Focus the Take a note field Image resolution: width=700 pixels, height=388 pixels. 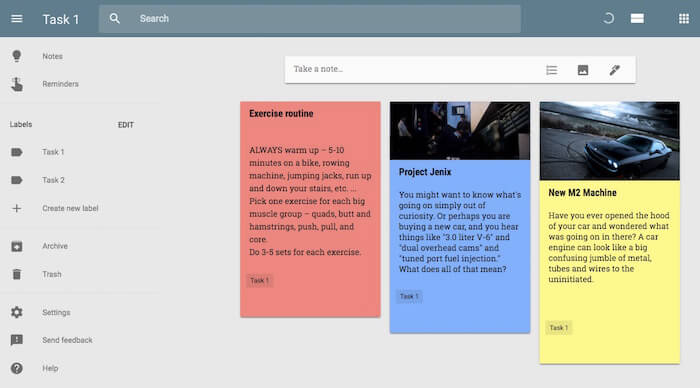[411, 69]
